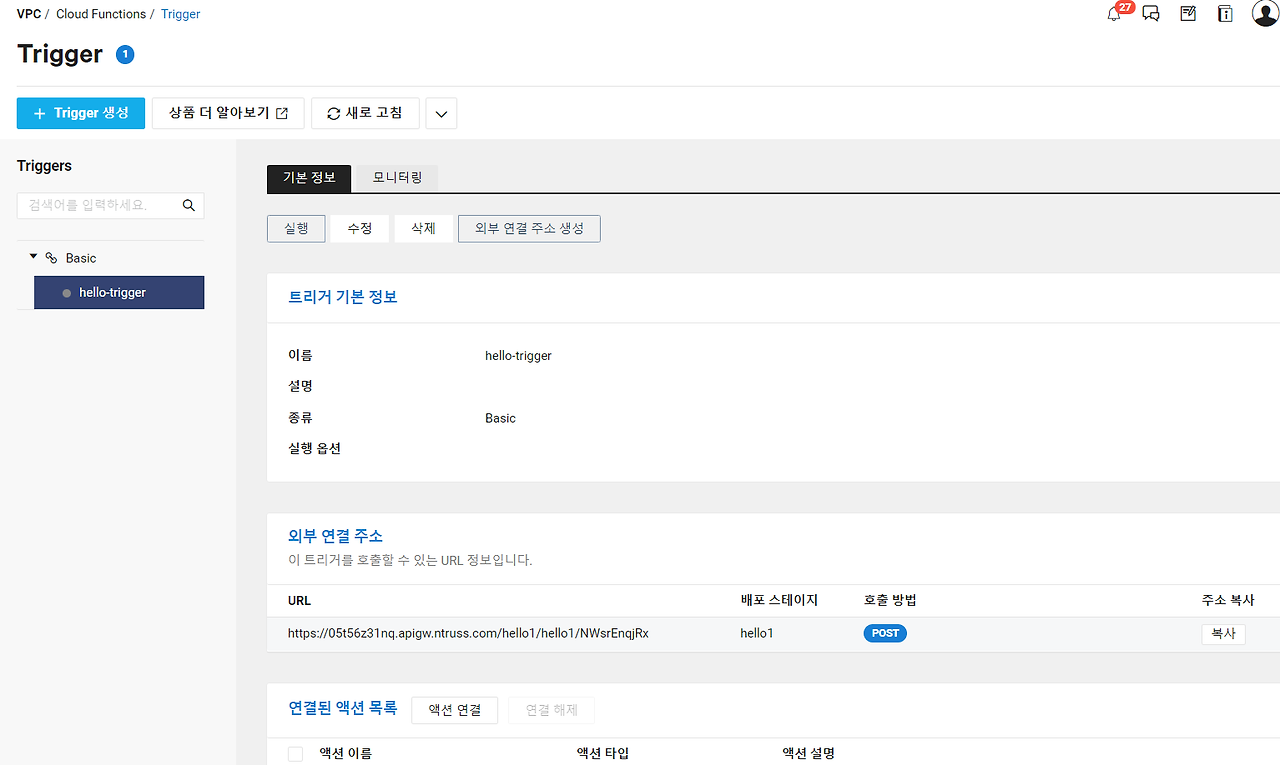Click the 액션 이름 column header

tap(345, 753)
